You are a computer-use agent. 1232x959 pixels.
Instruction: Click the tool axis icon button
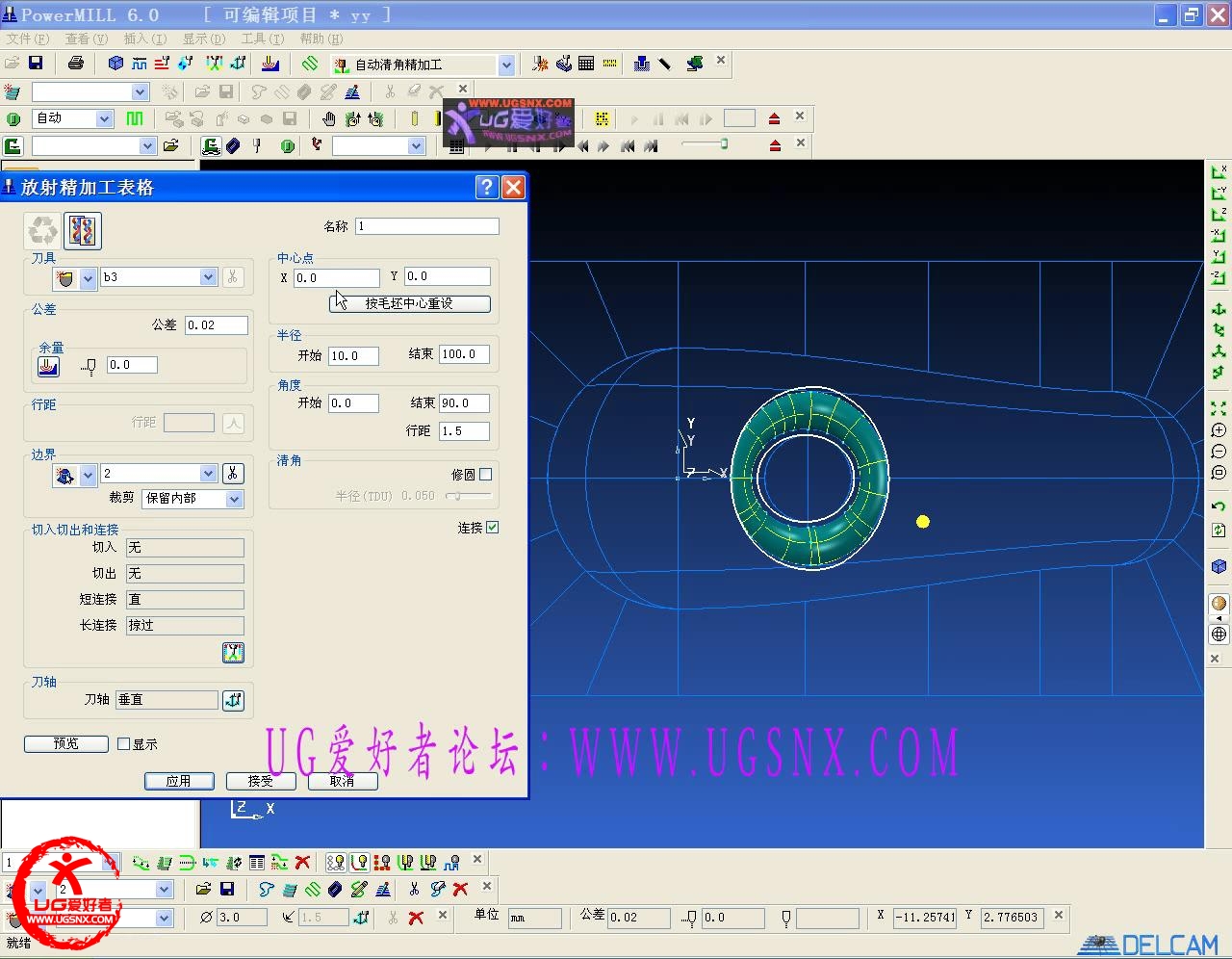(x=233, y=700)
